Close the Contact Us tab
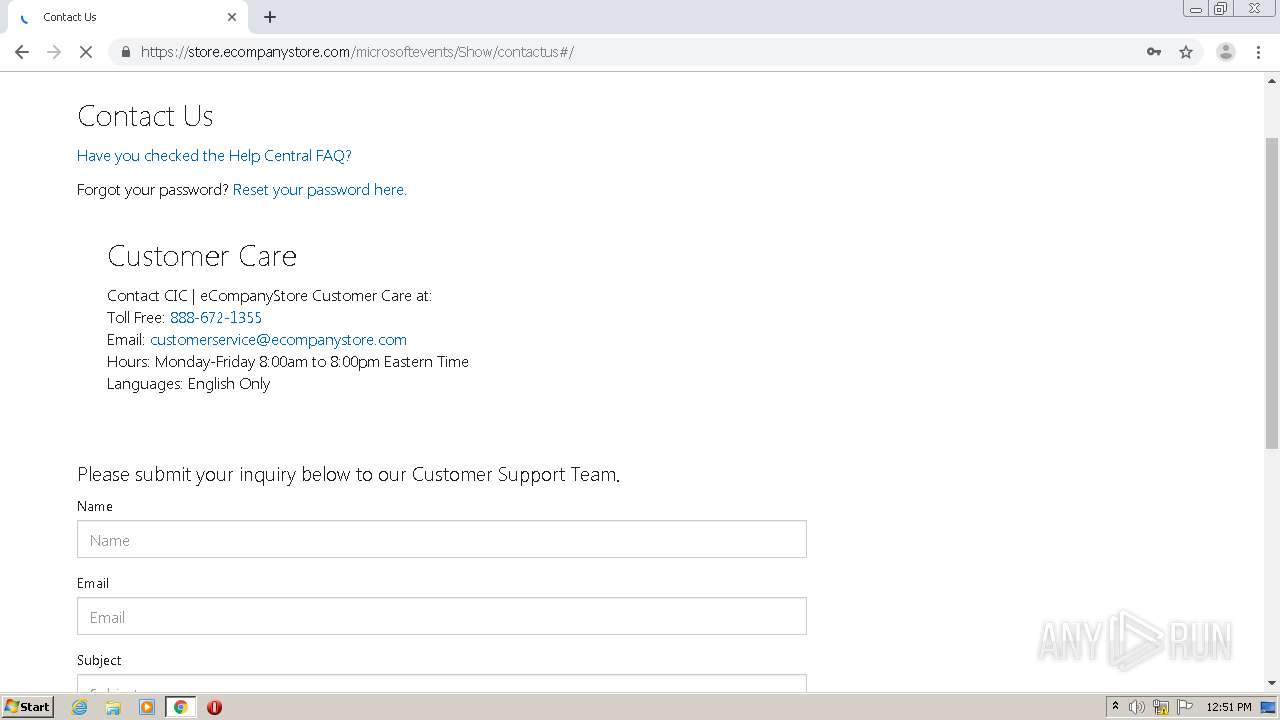Image resolution: width=1280 pixels, height=720 pixels. click(x=232, y=17)
